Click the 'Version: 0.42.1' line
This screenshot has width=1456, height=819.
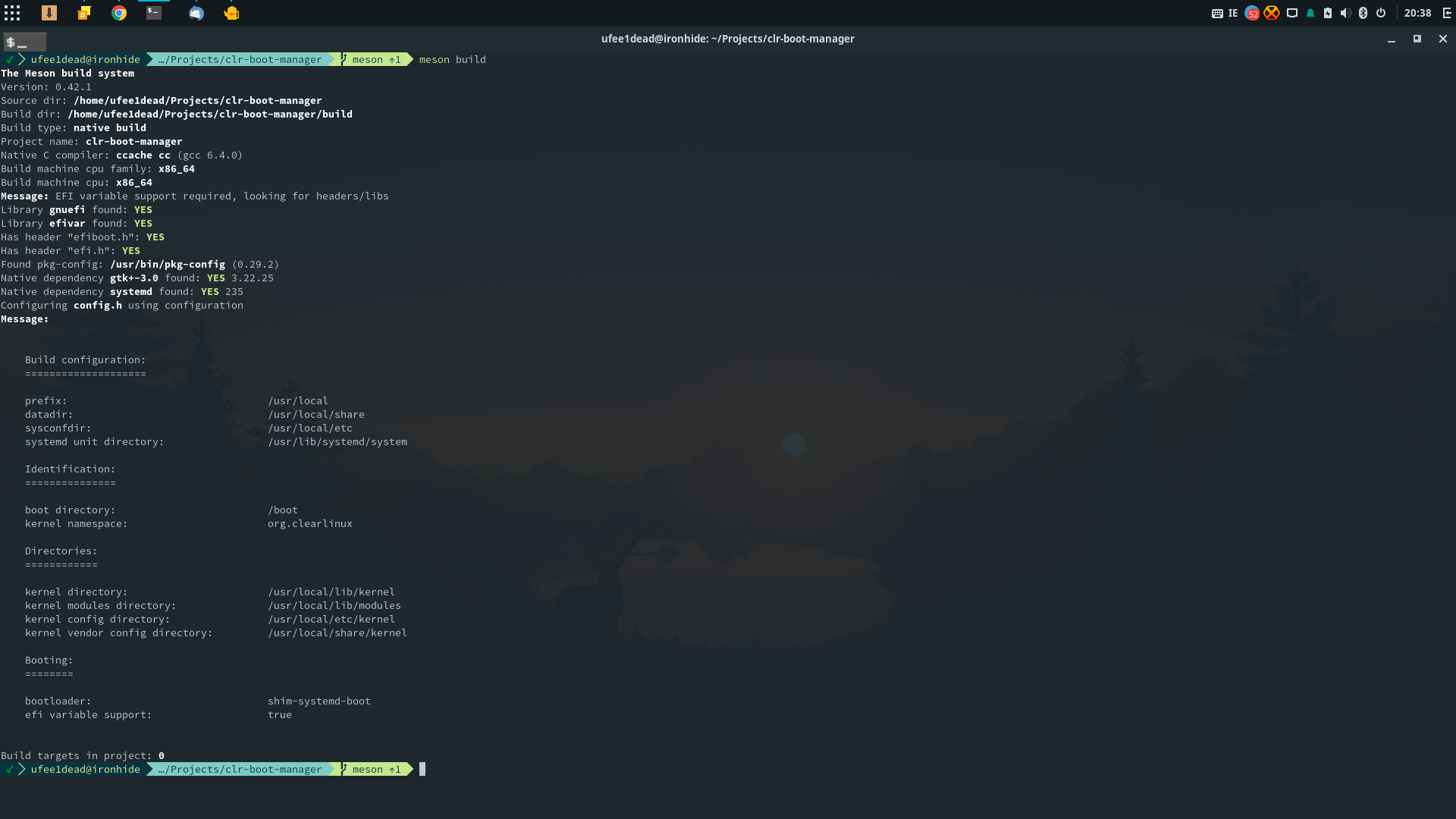(46, 87)
